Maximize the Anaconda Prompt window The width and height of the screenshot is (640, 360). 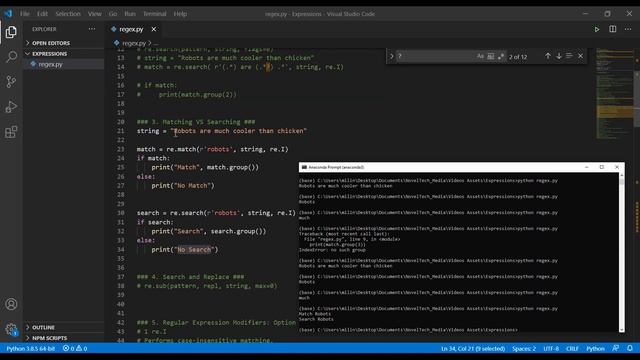click(601, 167)
